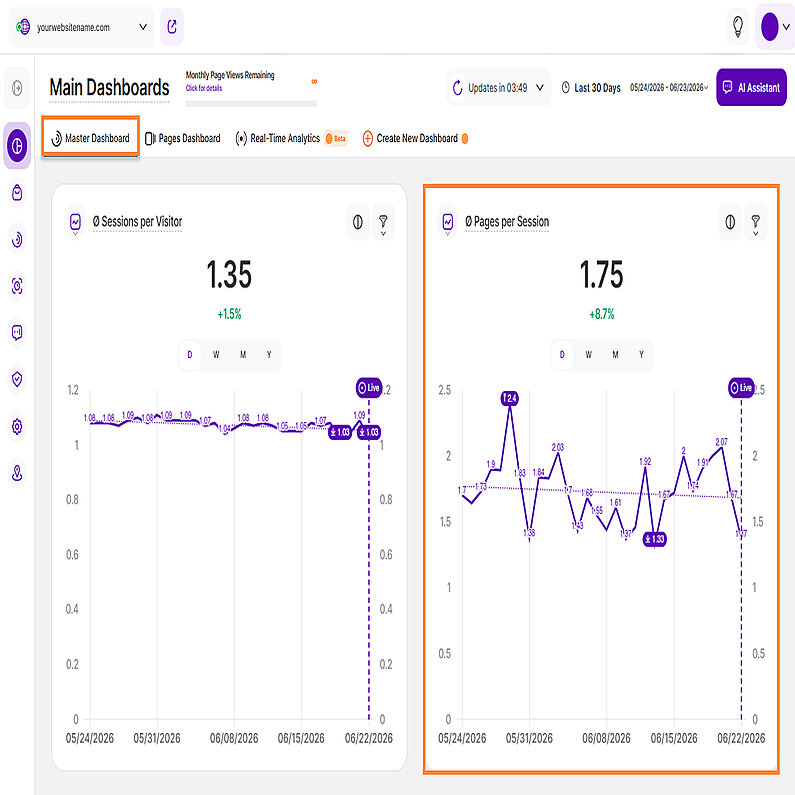Screen dimensions: 795x795
Task: Open the settings gear sidebar icon
Action: (x=17, y=426)
